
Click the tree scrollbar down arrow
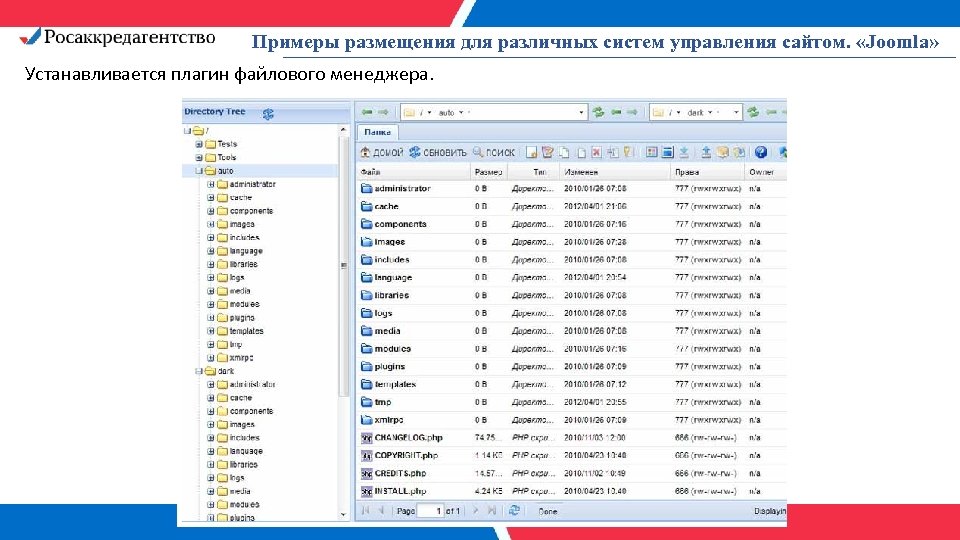[x=343, y=515]
